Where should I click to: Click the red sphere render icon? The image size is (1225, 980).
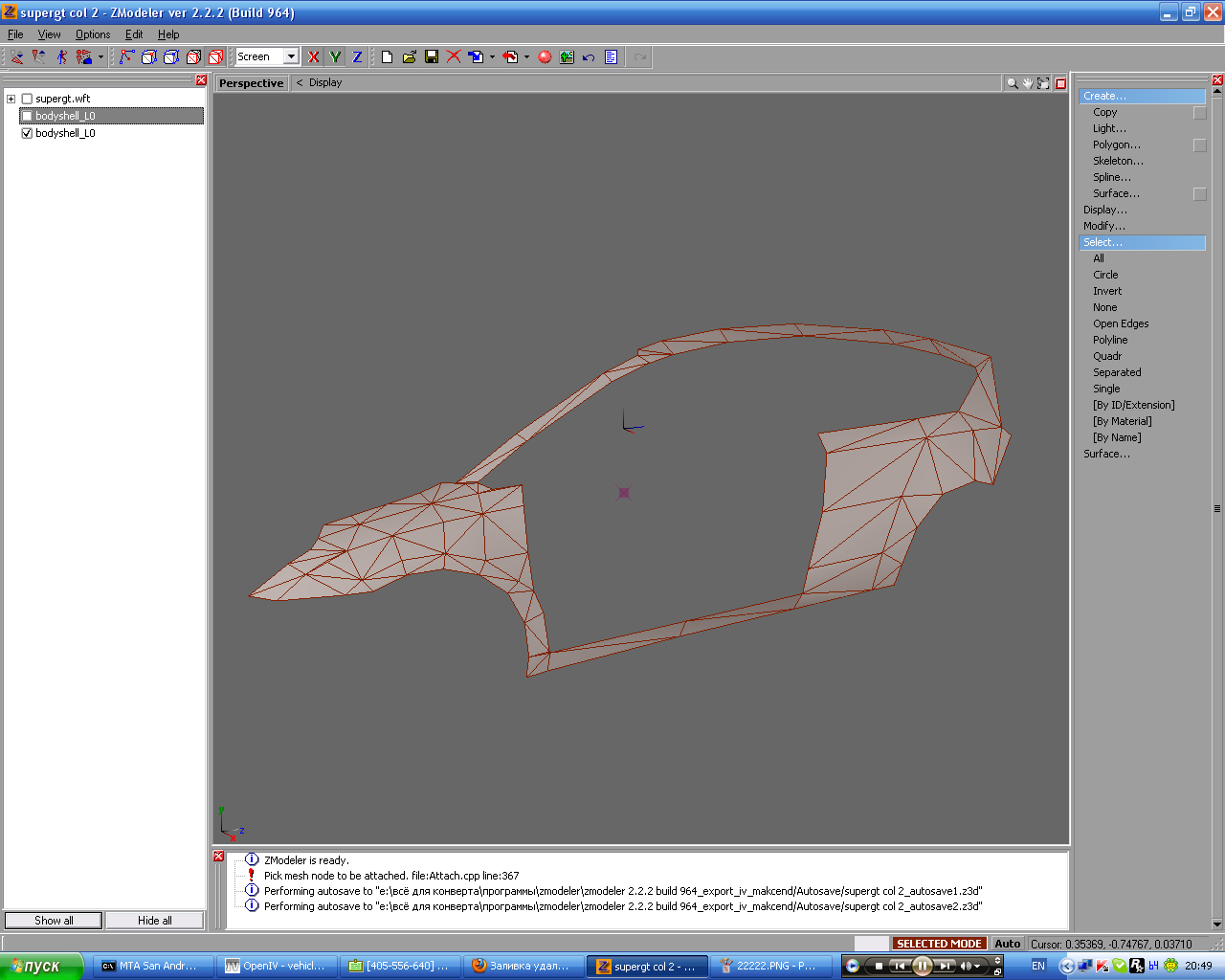(x=545, y=57)
